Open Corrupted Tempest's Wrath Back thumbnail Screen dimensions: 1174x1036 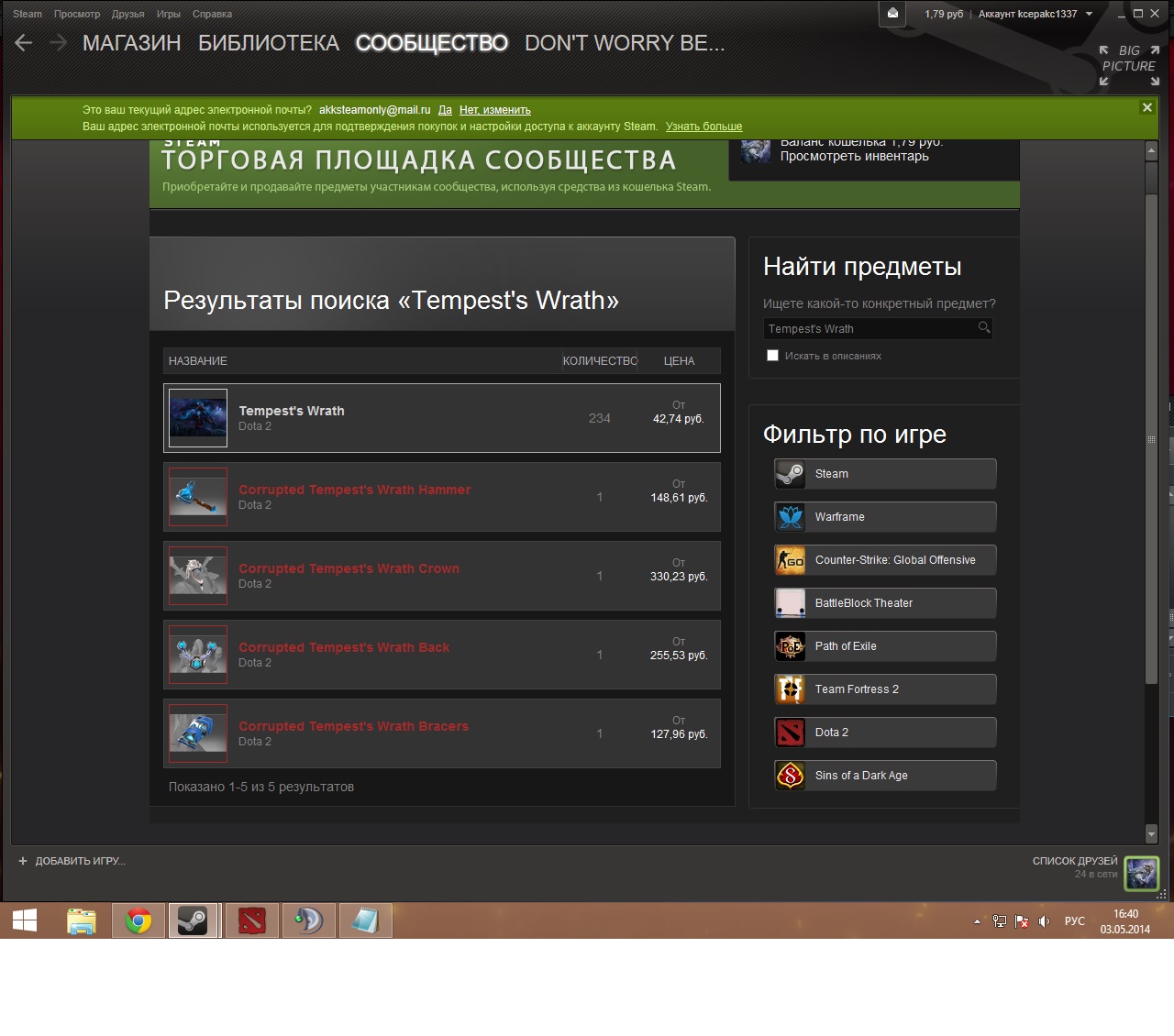click(x=198, y=655)
